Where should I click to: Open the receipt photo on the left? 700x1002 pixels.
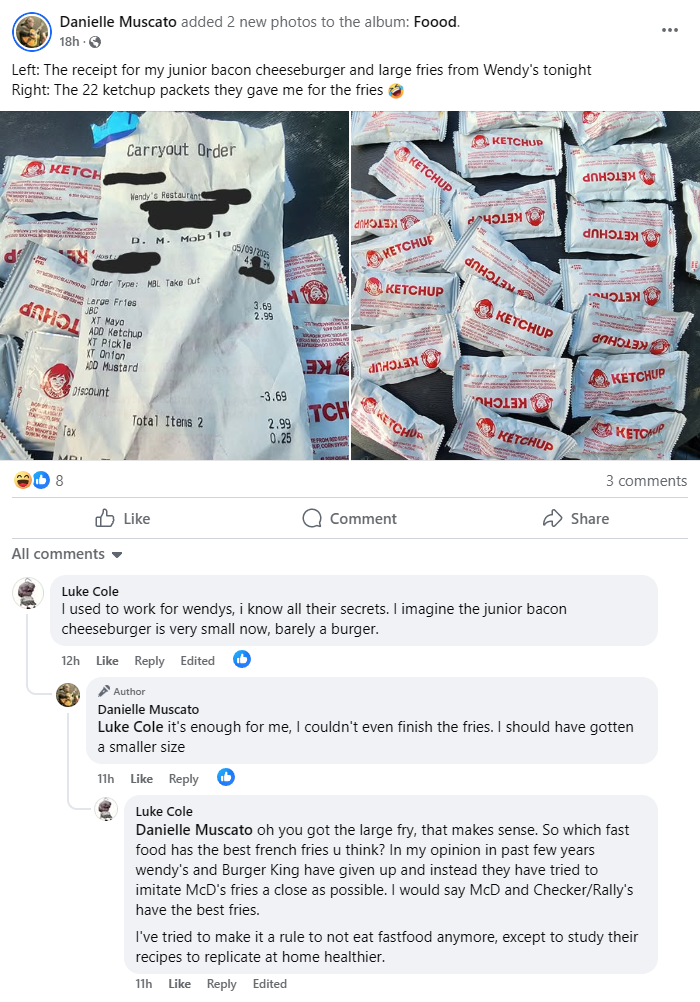click(175, 286)
